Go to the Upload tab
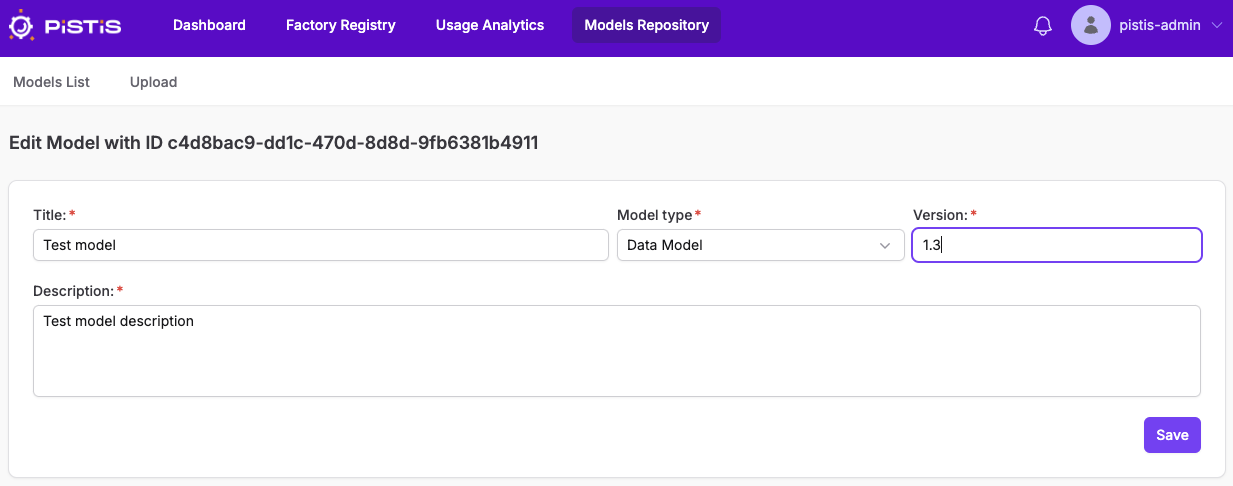 tap(153, 82)
